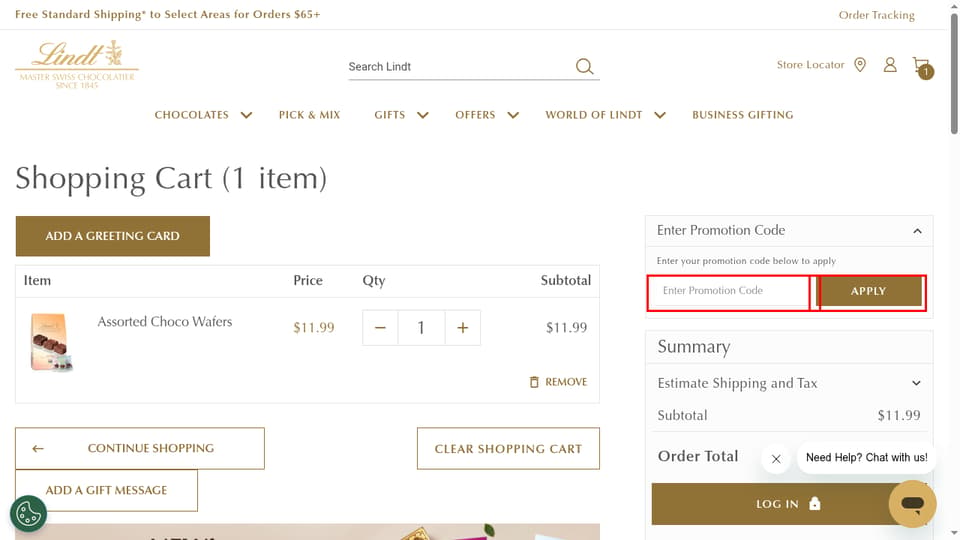
Task: Click the Order Total label
Action: tap(698, 456)
